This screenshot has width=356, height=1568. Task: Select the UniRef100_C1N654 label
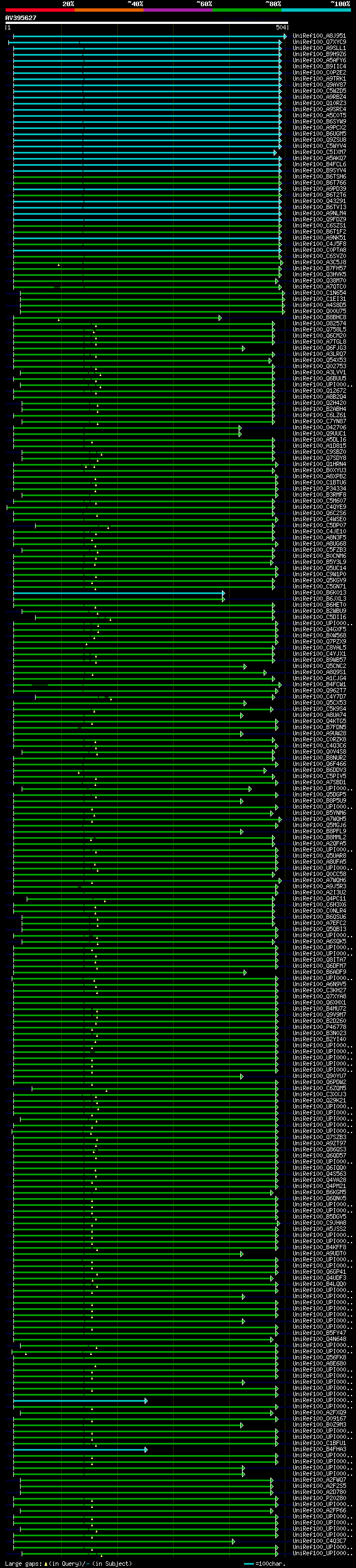[x=319, y=293]
